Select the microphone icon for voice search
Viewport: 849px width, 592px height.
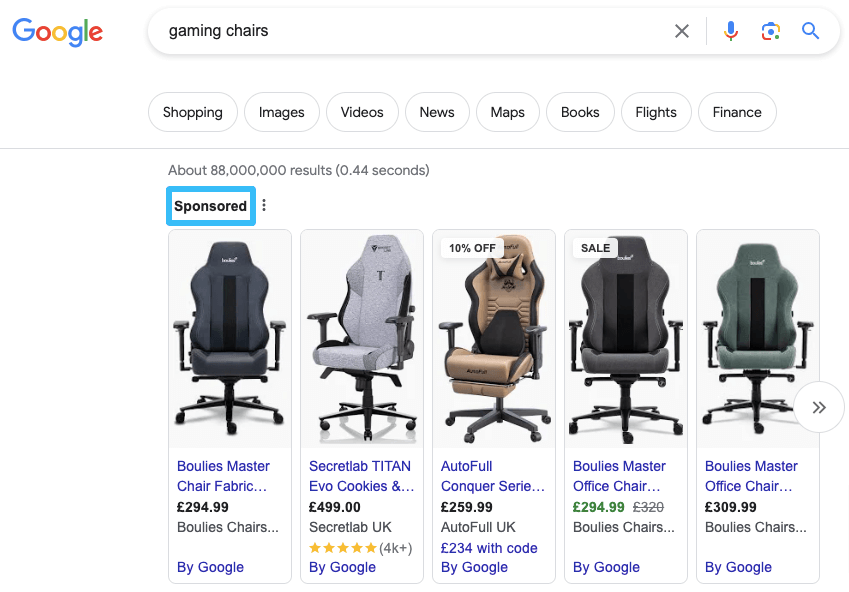coord(730,31)
